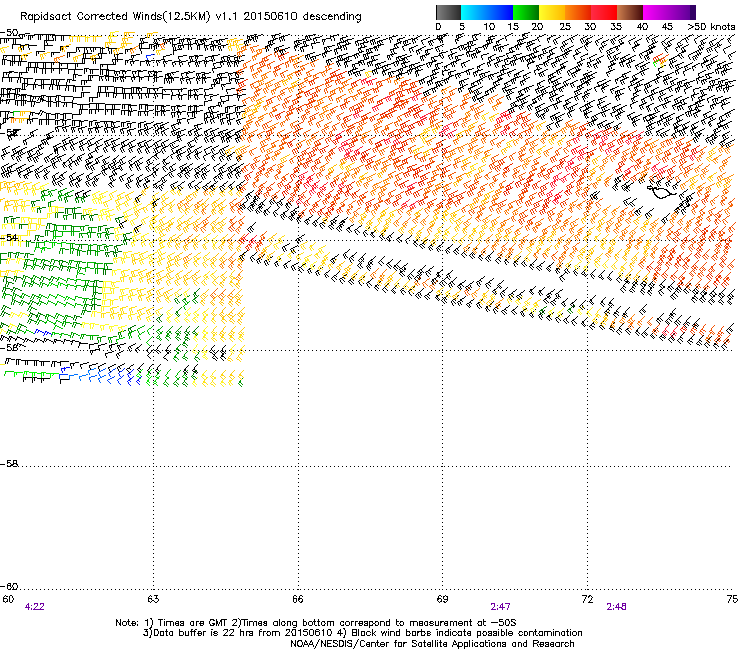The image size is (740, 650).
Task: Click the red 30-35 knots color swatch
Action: click(604, 12)
